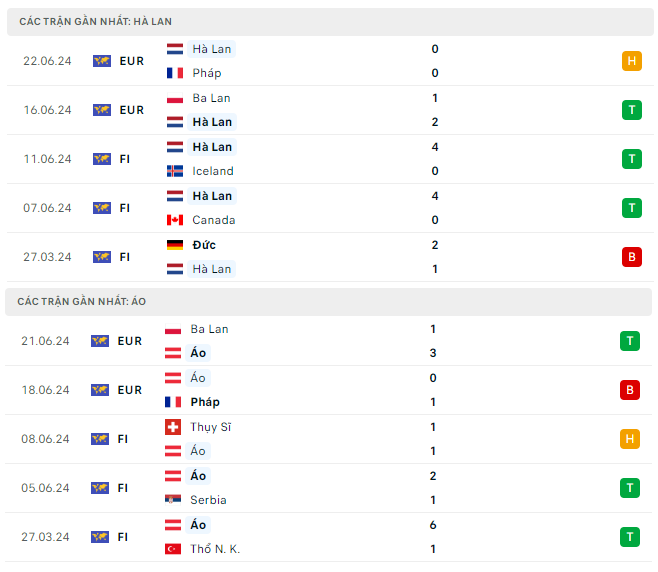Click the Germany flag beside Đức

175,245
